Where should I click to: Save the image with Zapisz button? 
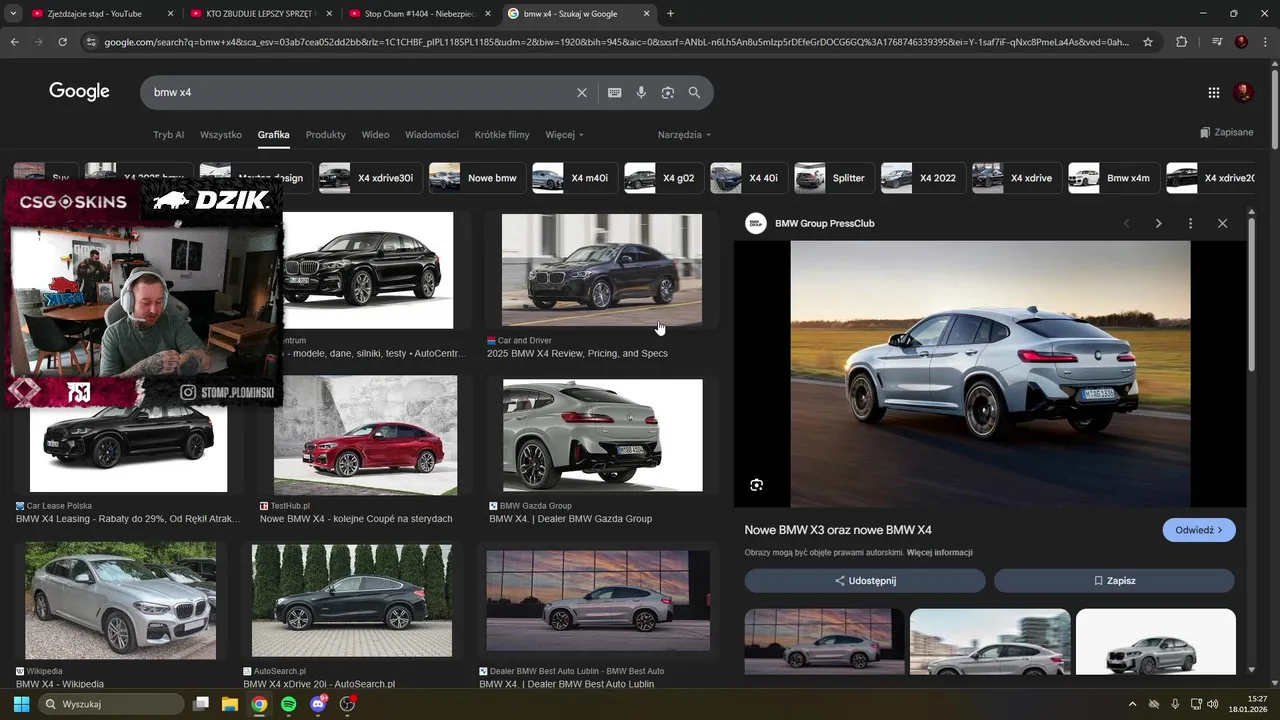click(x=1114, y=581)
